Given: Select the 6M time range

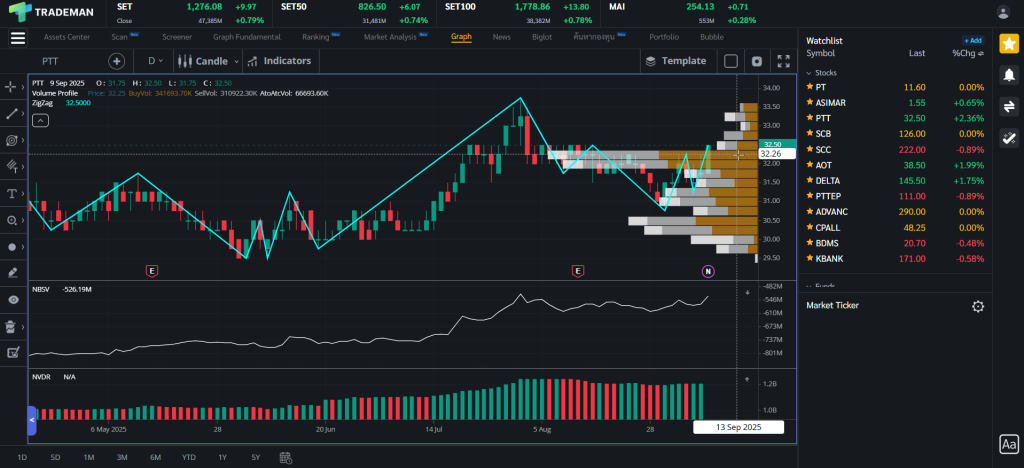Looking at the screenshot, I should click(x=155, y=457).
